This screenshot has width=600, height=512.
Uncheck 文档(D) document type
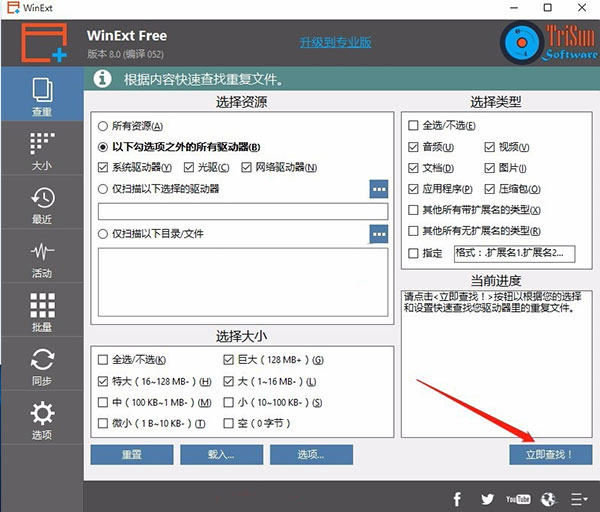pos(413,168)
